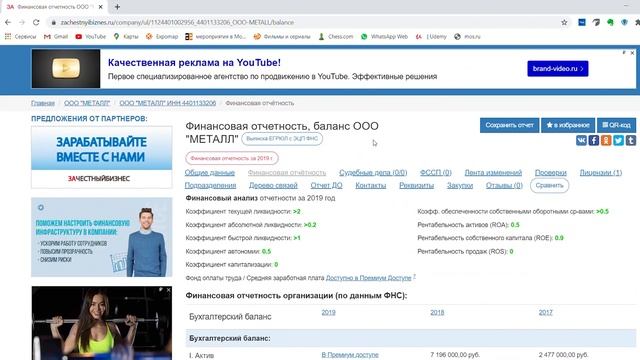Click the YouTube play button ad thumbnail

point(66,69)
